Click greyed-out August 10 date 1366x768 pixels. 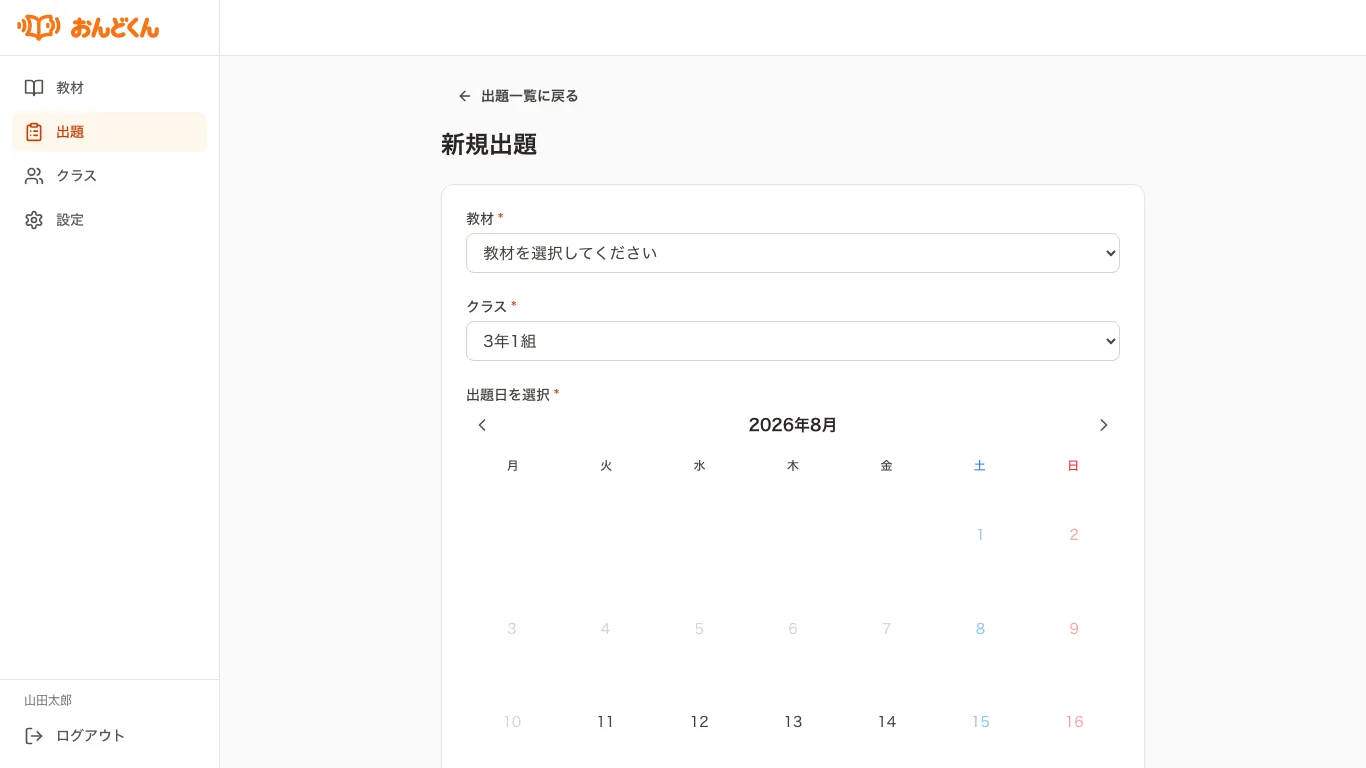coord(512,722)
